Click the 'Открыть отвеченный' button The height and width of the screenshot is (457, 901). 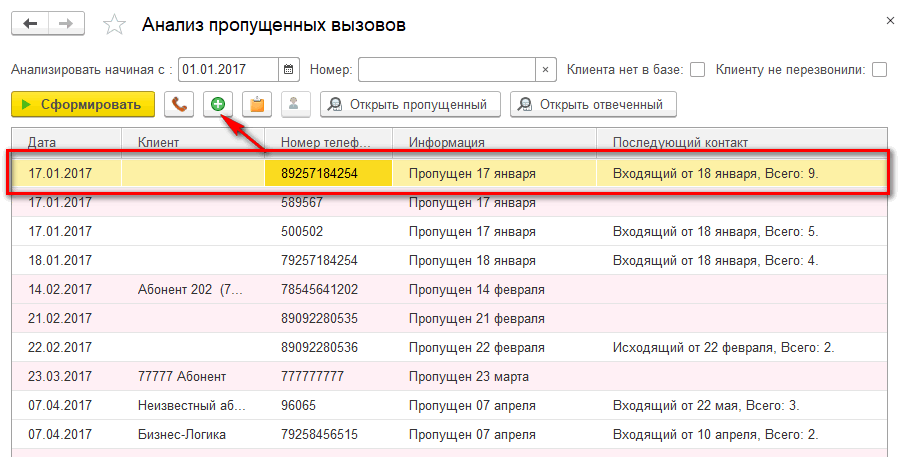click(592, 104)
